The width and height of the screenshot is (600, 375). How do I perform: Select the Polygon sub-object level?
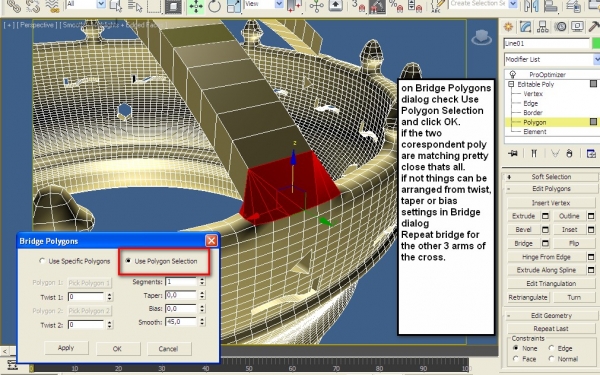(x=535, y=122)
